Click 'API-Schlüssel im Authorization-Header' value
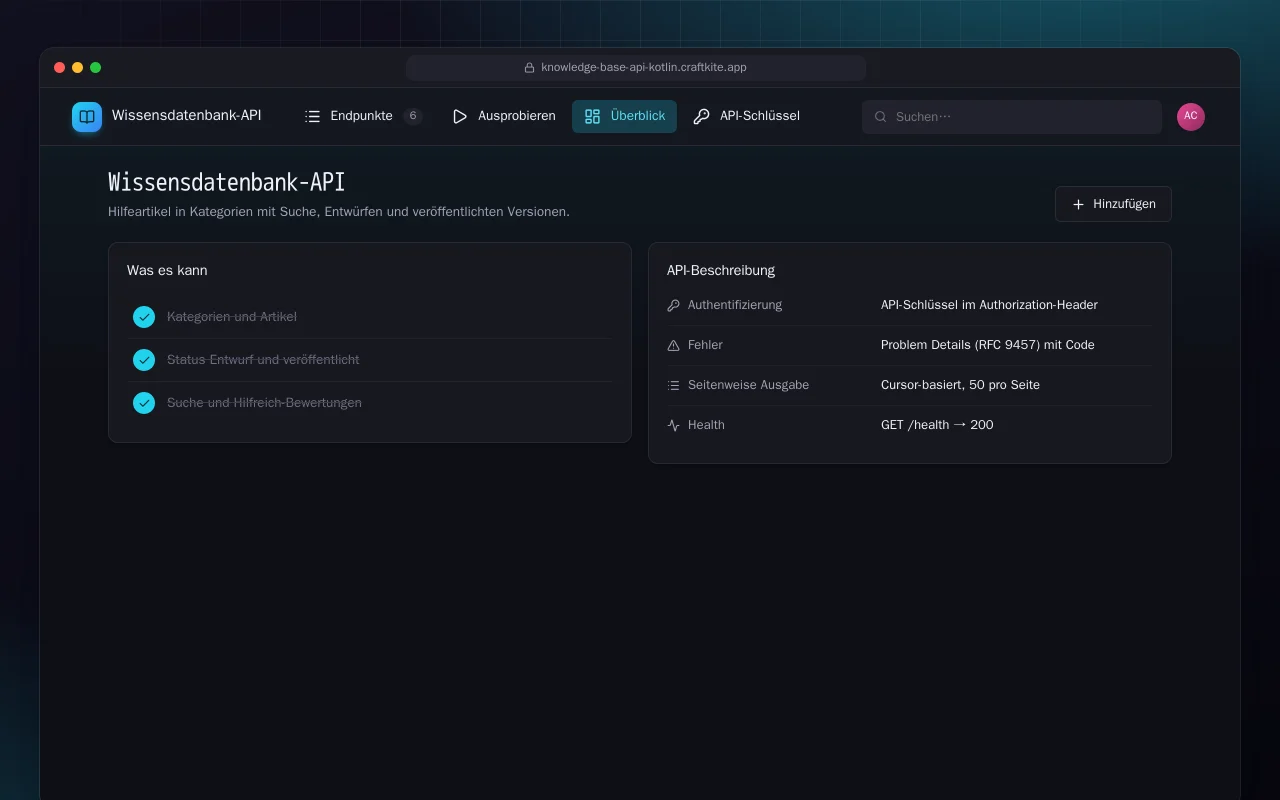 point(989,305)
